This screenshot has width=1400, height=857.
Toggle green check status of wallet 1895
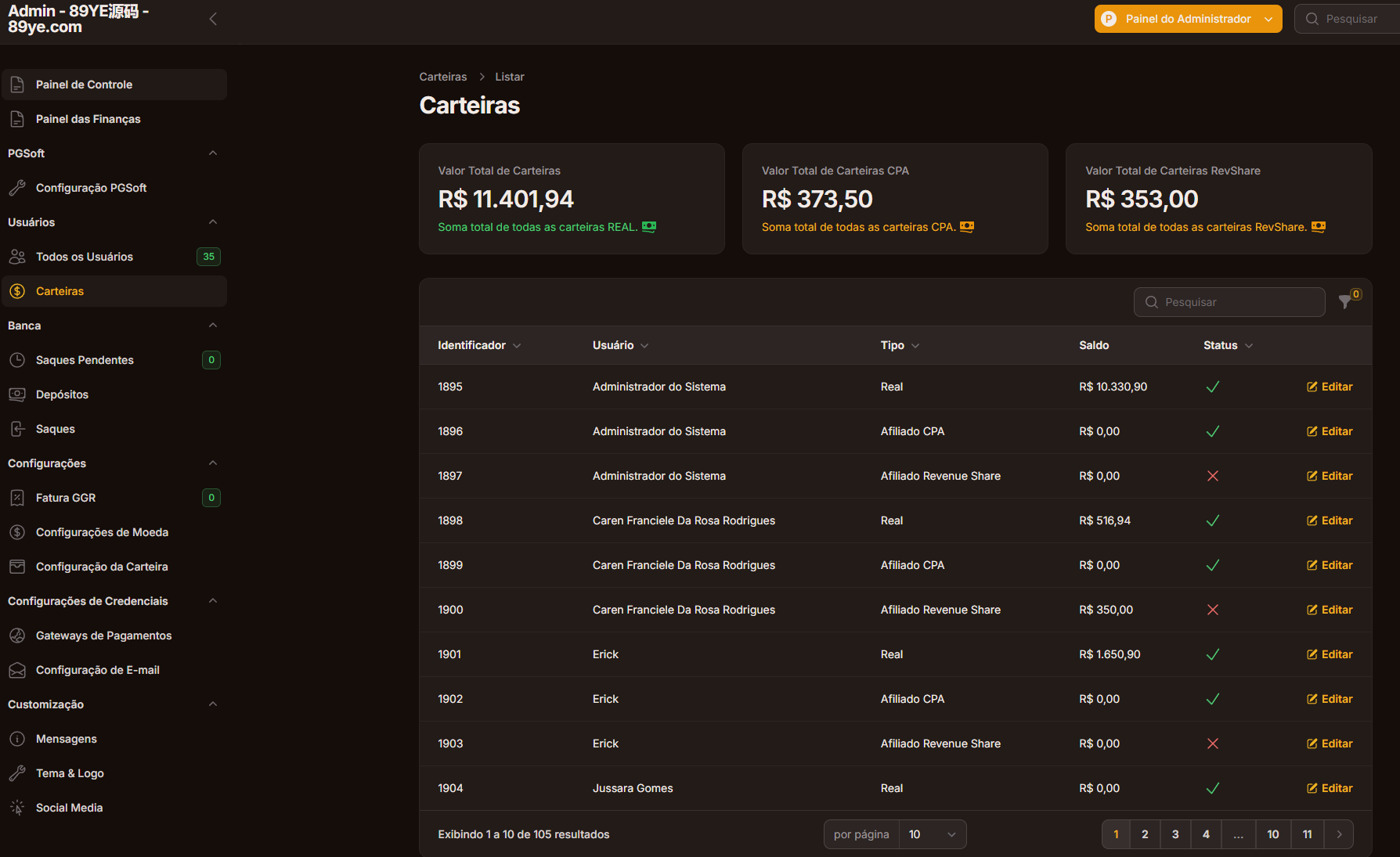click(x=1212, y=387)
